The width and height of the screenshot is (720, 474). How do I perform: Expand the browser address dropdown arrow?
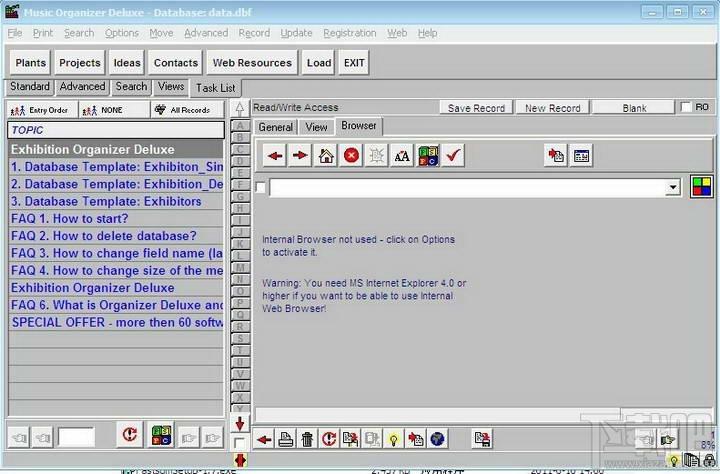[673, 187]
